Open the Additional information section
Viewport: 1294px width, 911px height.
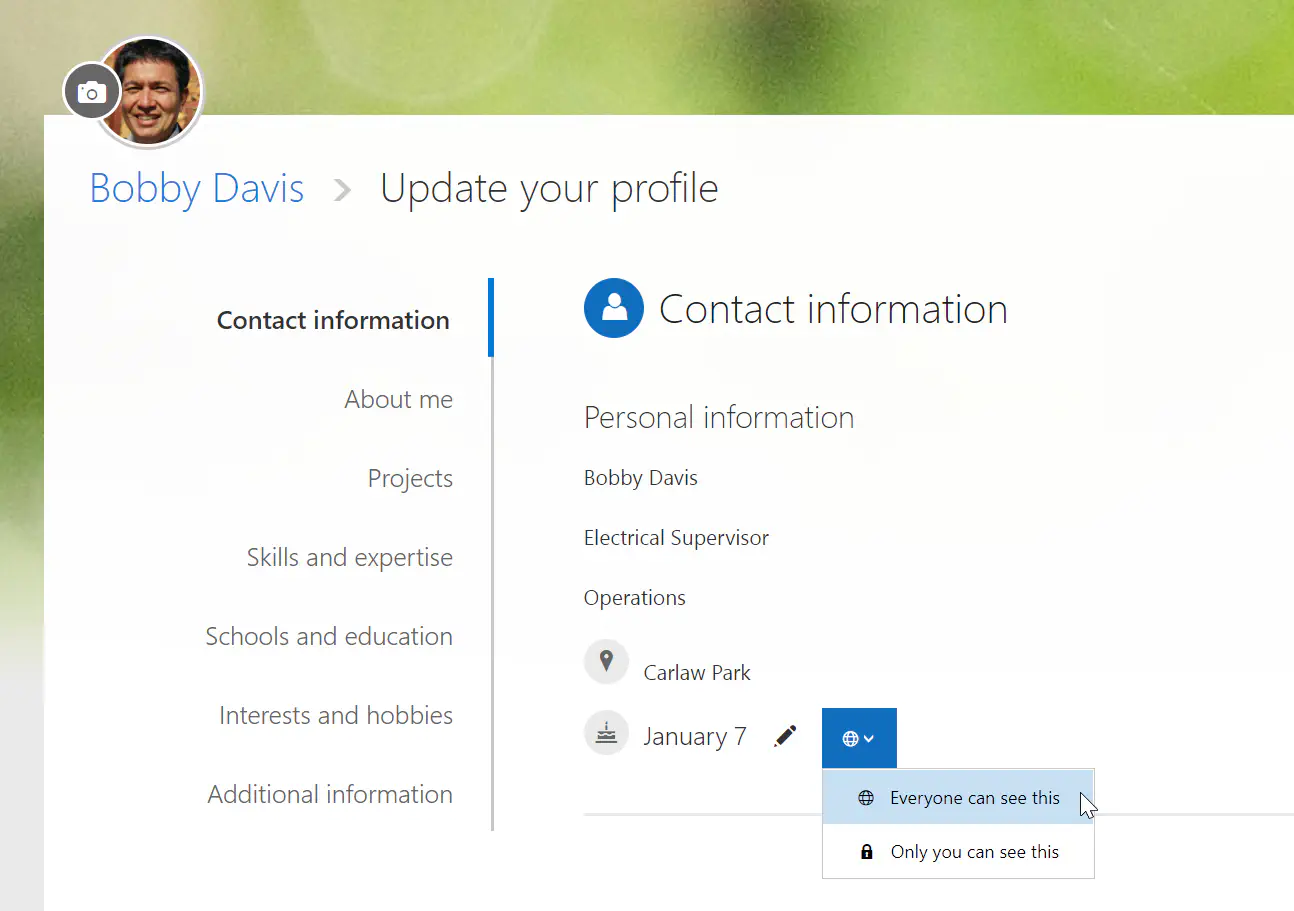(330, 794)
